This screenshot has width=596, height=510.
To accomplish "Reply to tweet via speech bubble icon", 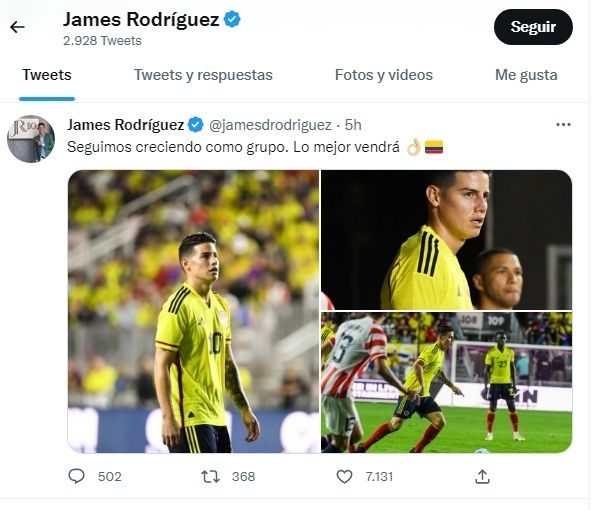I will [76, 476].
